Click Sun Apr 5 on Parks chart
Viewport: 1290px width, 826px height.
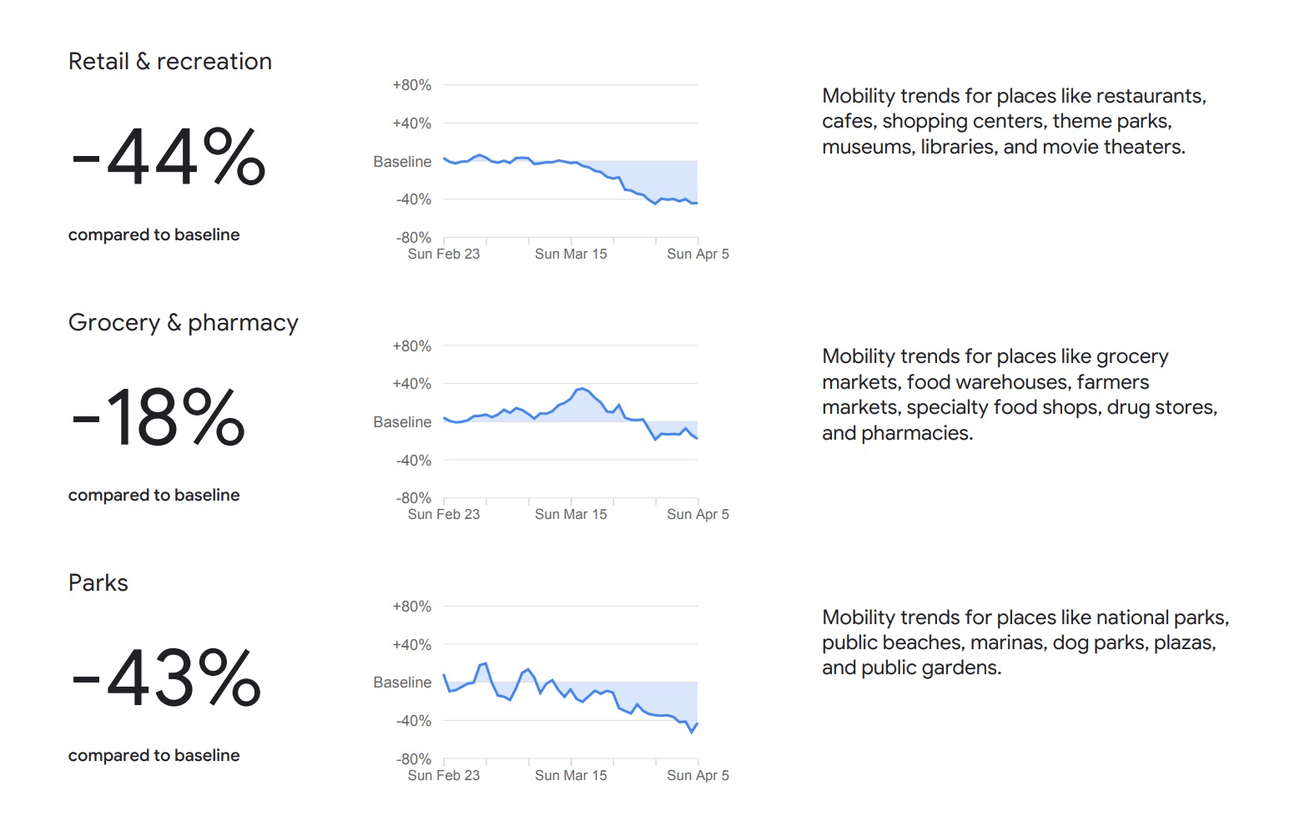point(698,775)
